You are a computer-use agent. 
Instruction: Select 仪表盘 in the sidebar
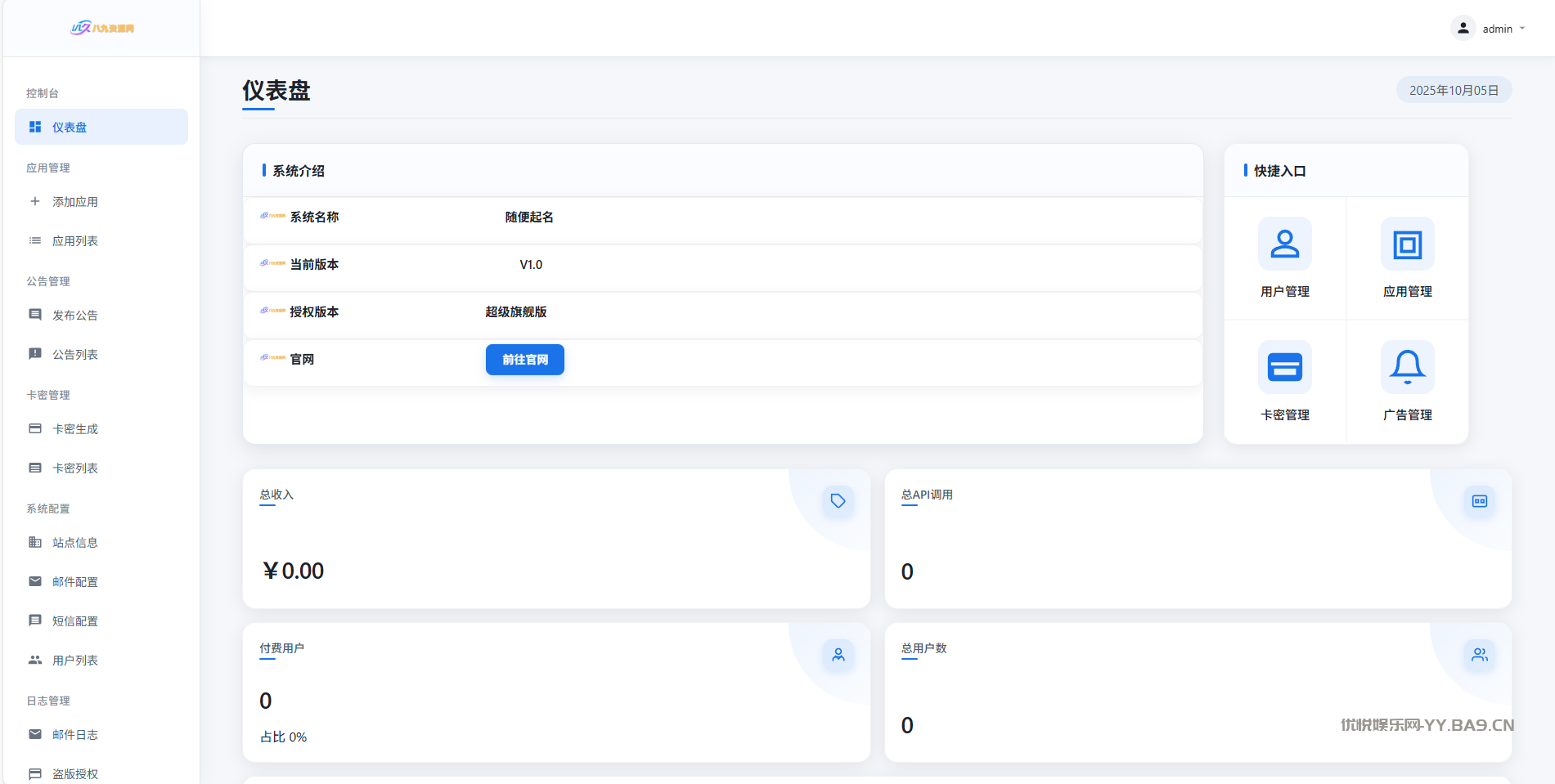[101, 128]
